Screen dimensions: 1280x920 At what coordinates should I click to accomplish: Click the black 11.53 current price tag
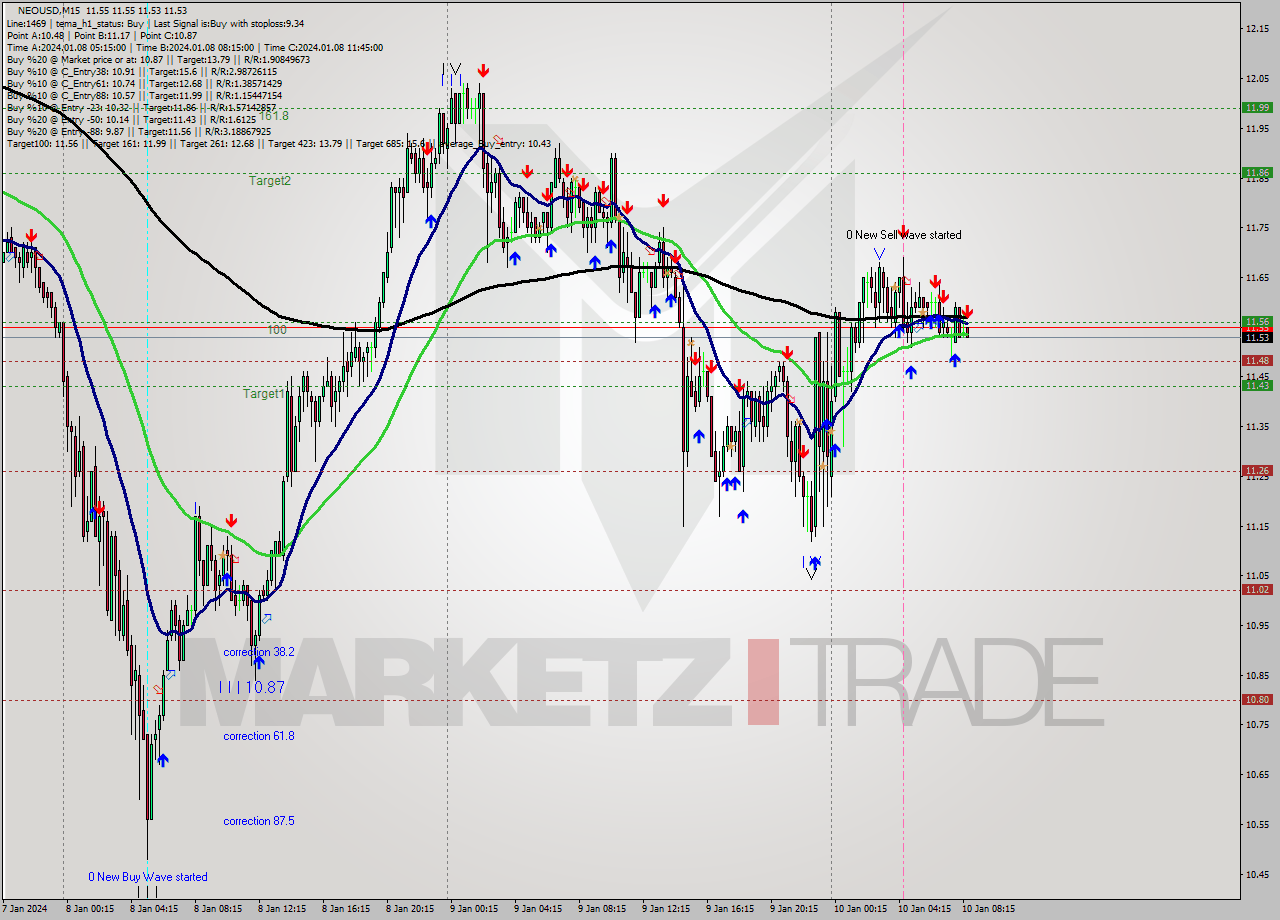pos(1257,337)
